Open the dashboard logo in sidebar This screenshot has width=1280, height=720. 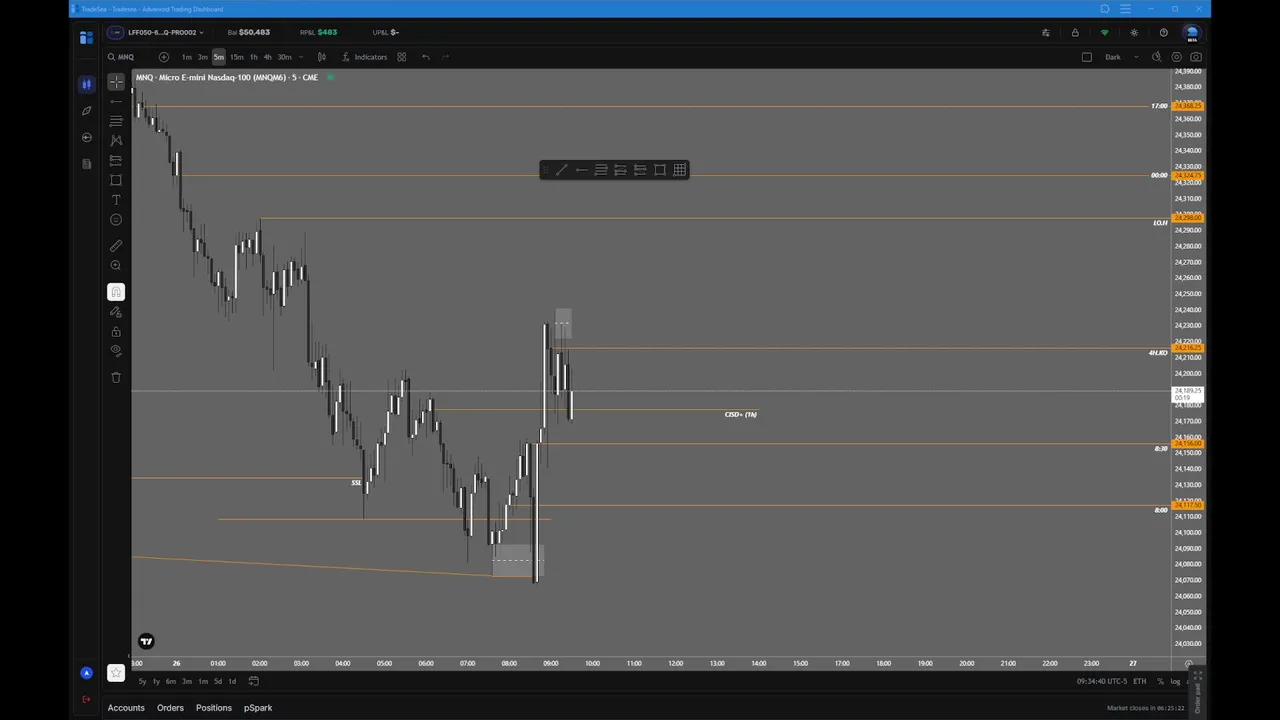point(86,37)
